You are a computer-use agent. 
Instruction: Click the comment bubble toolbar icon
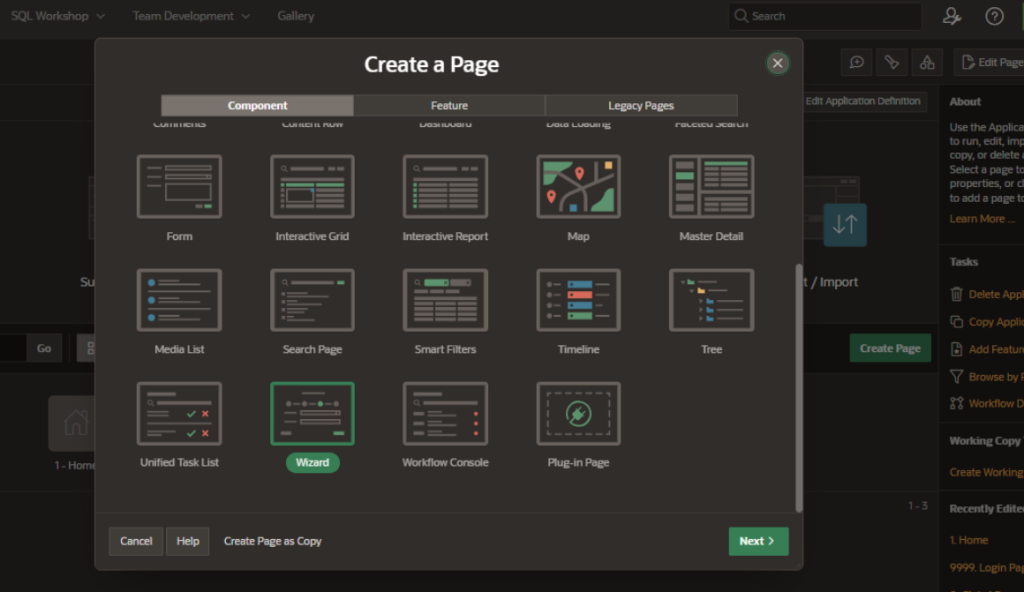pyautogui.click(x=856, y=62)
